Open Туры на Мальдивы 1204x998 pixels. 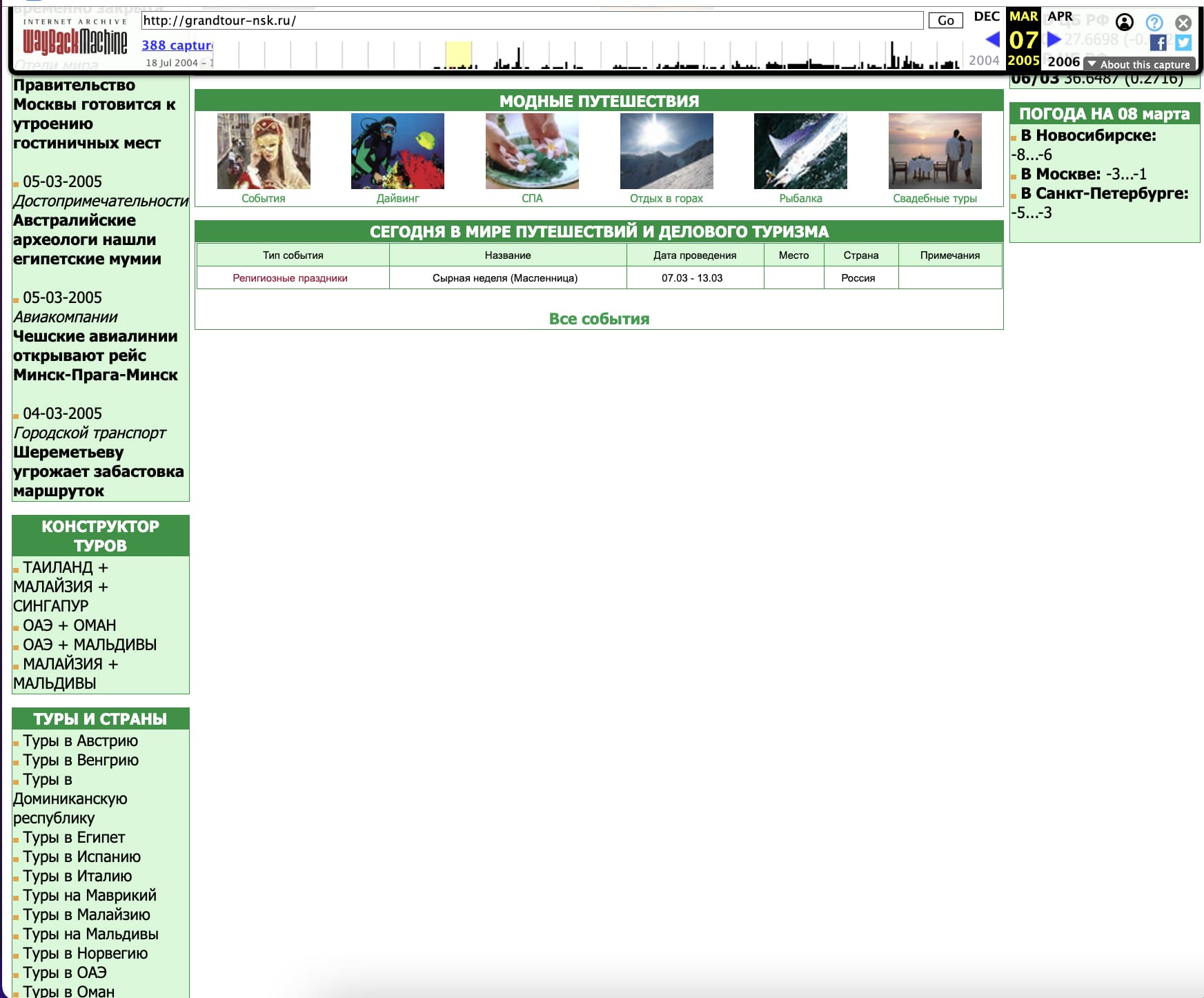(90, 934)
